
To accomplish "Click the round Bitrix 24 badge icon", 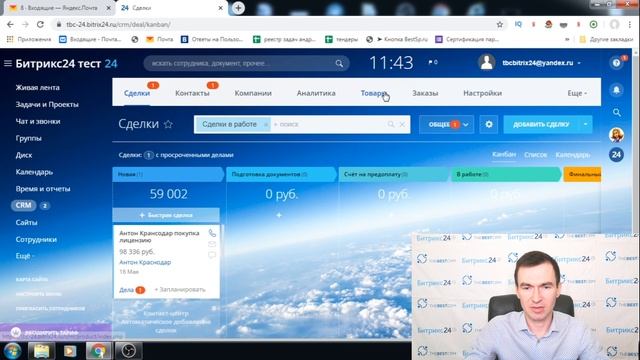I will 616,155.
